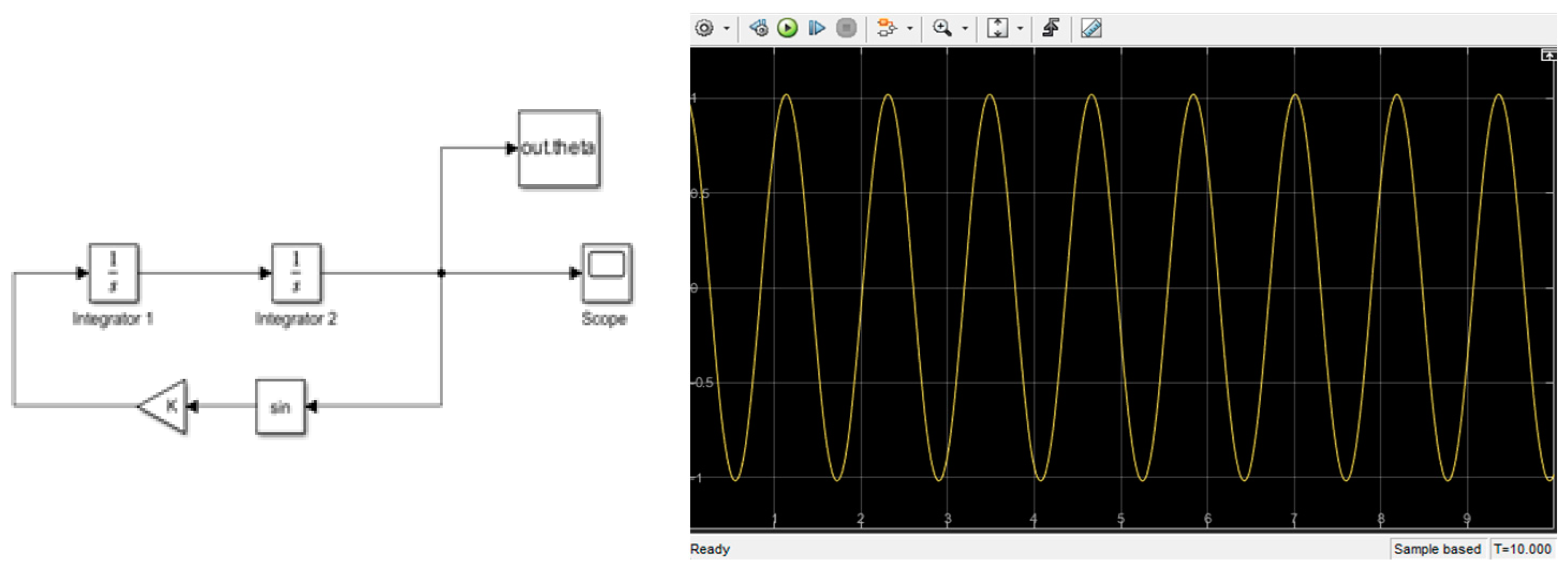Select the Integrator 1 block
This screenshot has height=575, width=1568.
(x=114, y=273)
